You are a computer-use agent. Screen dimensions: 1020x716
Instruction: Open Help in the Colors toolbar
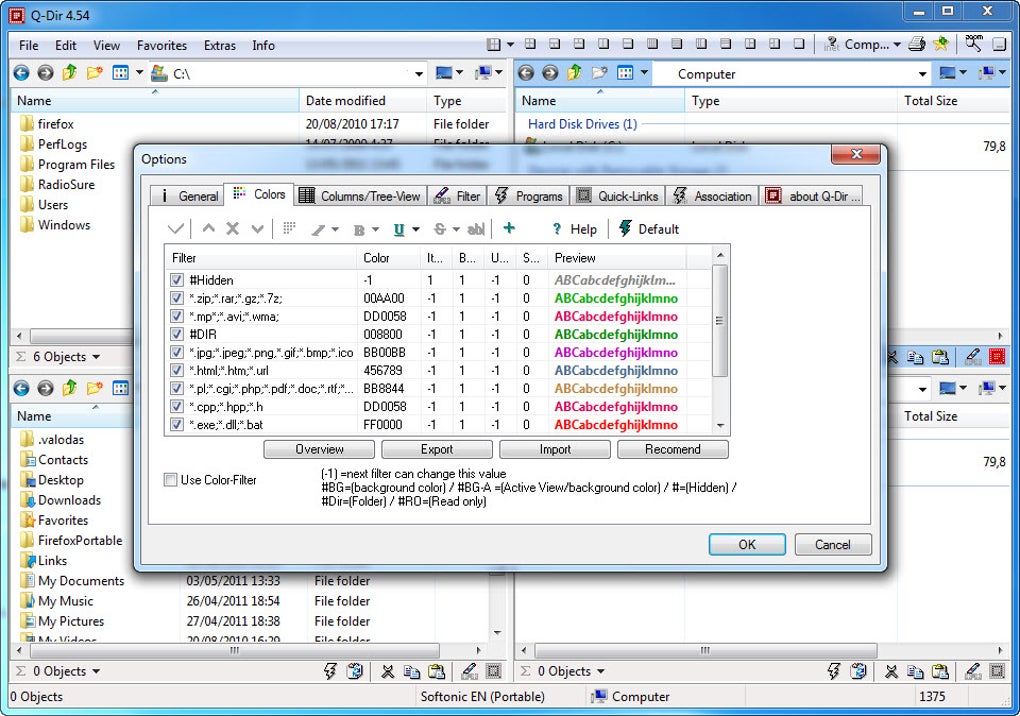pos(574,229)
